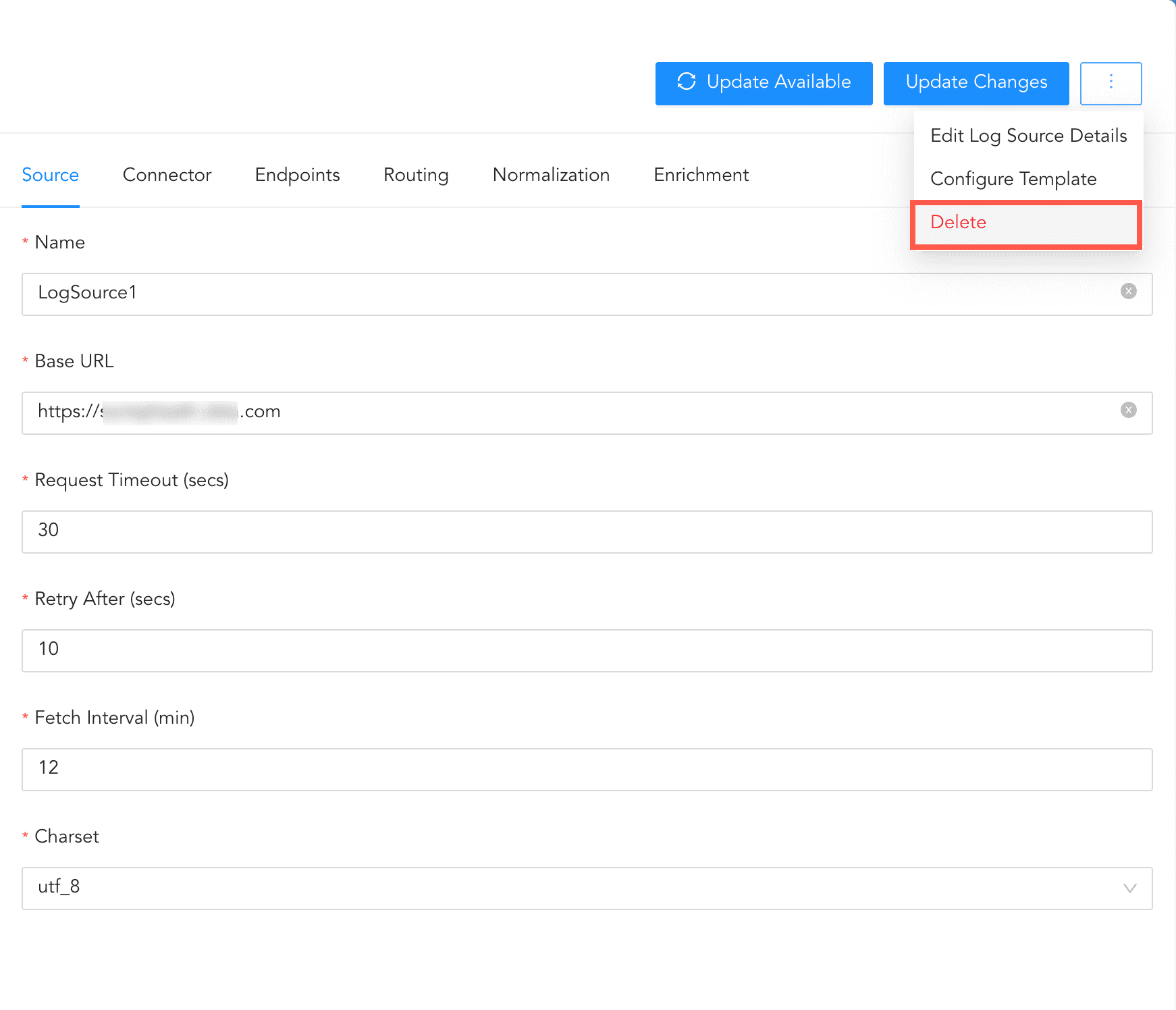Click the refresh icon in Update Available
The width and height of the screenshot is (1176, 1010).
click(687, 82)
